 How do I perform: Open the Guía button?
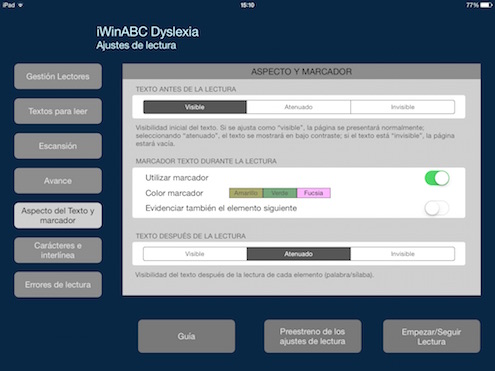tap(187, 336)
